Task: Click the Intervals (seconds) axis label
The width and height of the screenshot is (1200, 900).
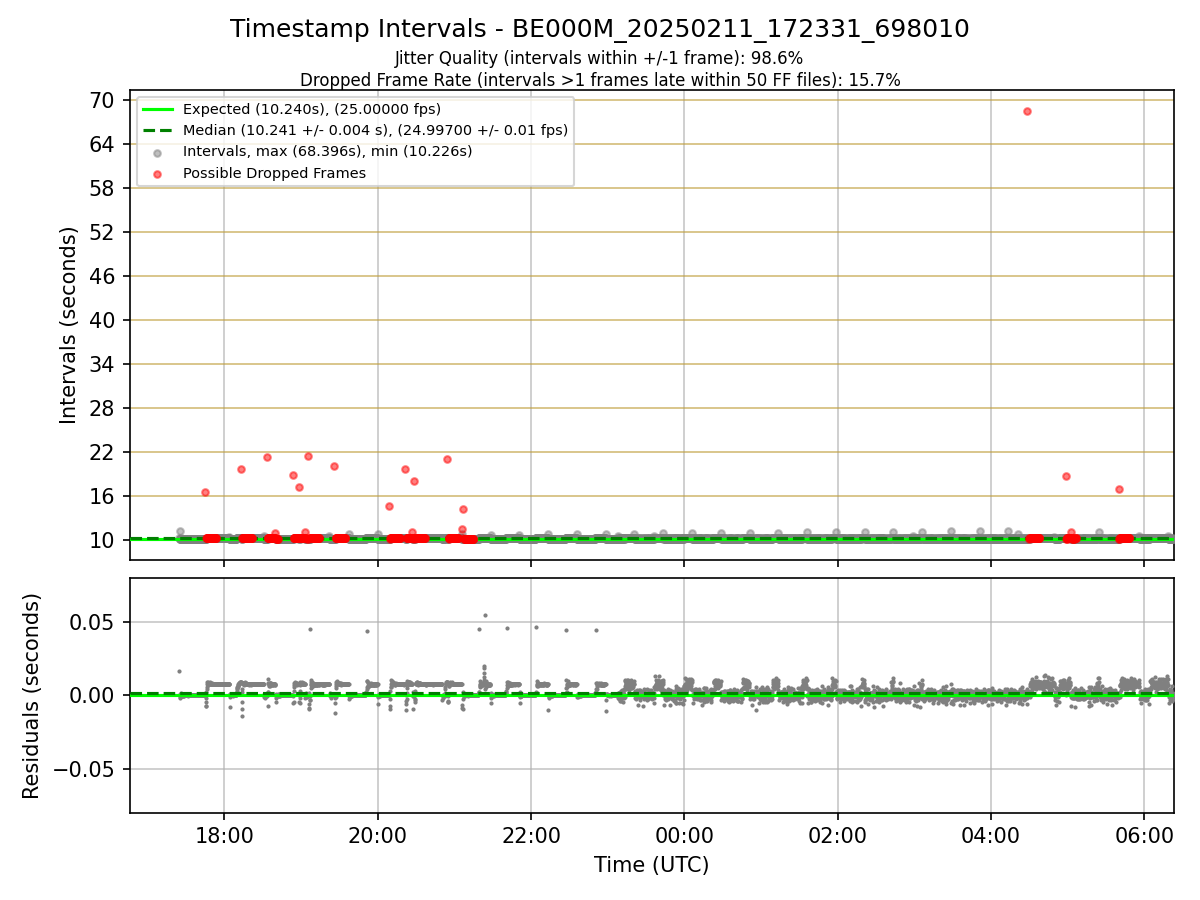Action: click(x=68, y=325)
